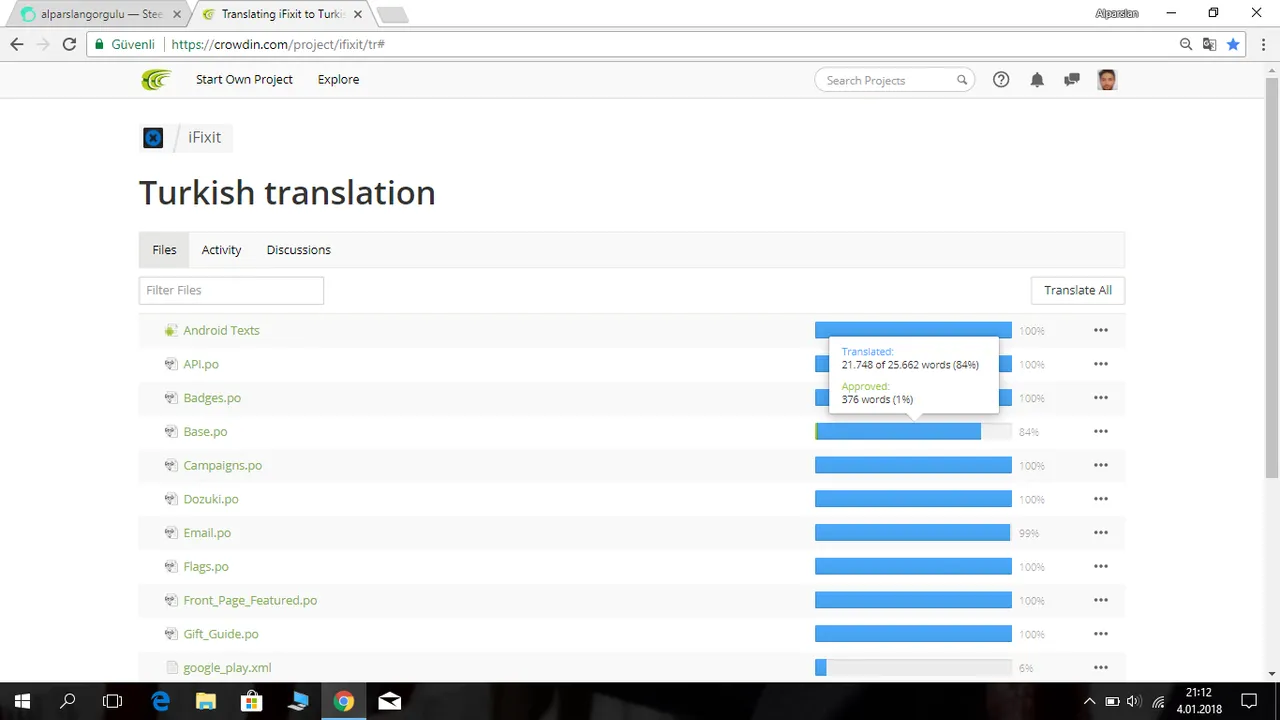Click Start Own Project menu item
This screenshot has width=1280, height=720.
[244, 80]
